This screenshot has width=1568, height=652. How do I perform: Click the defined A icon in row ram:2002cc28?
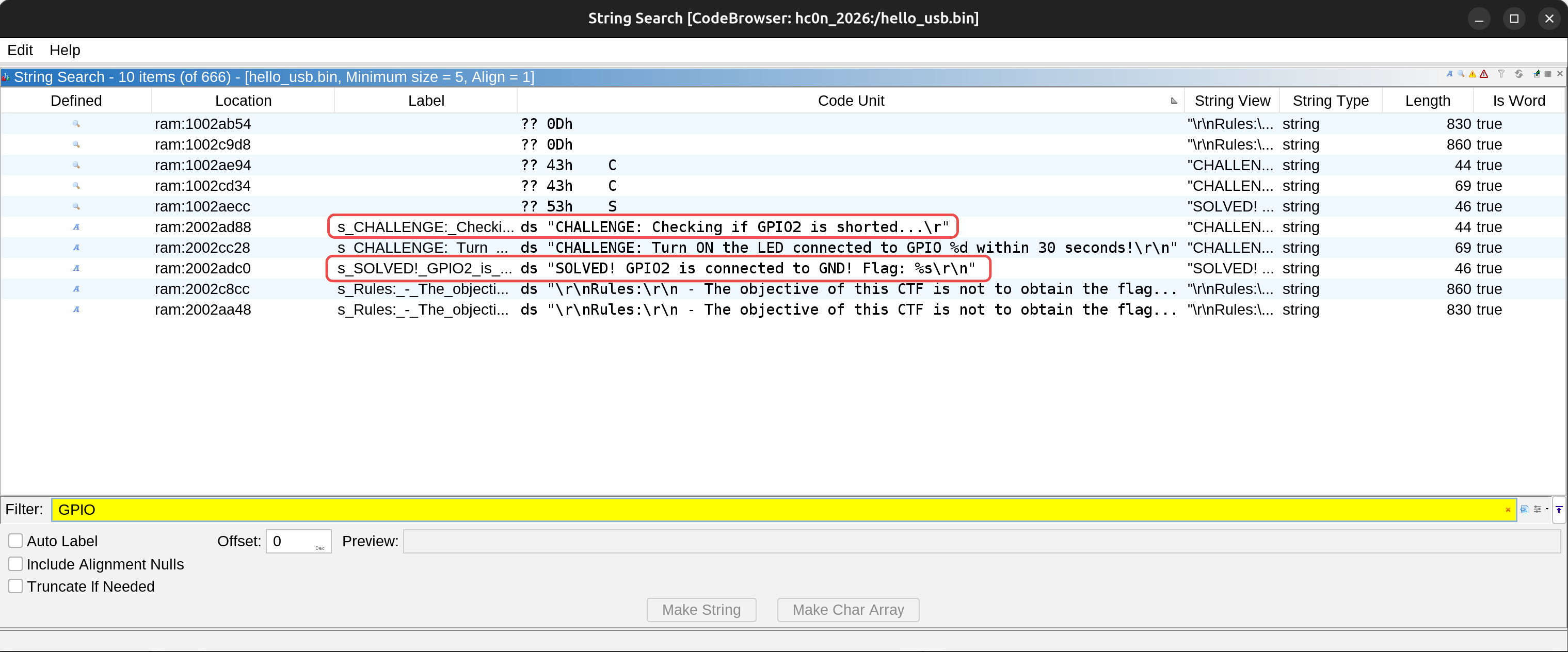[x=76, y=248]
